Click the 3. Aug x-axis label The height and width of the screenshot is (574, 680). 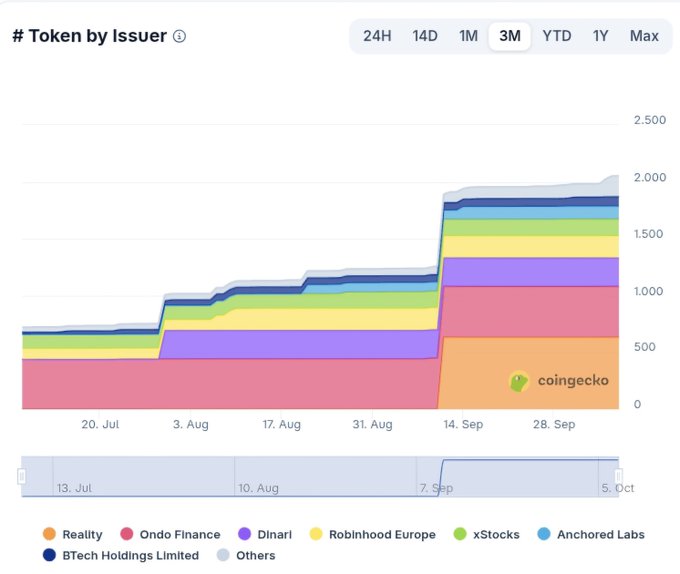pos(191,424)
